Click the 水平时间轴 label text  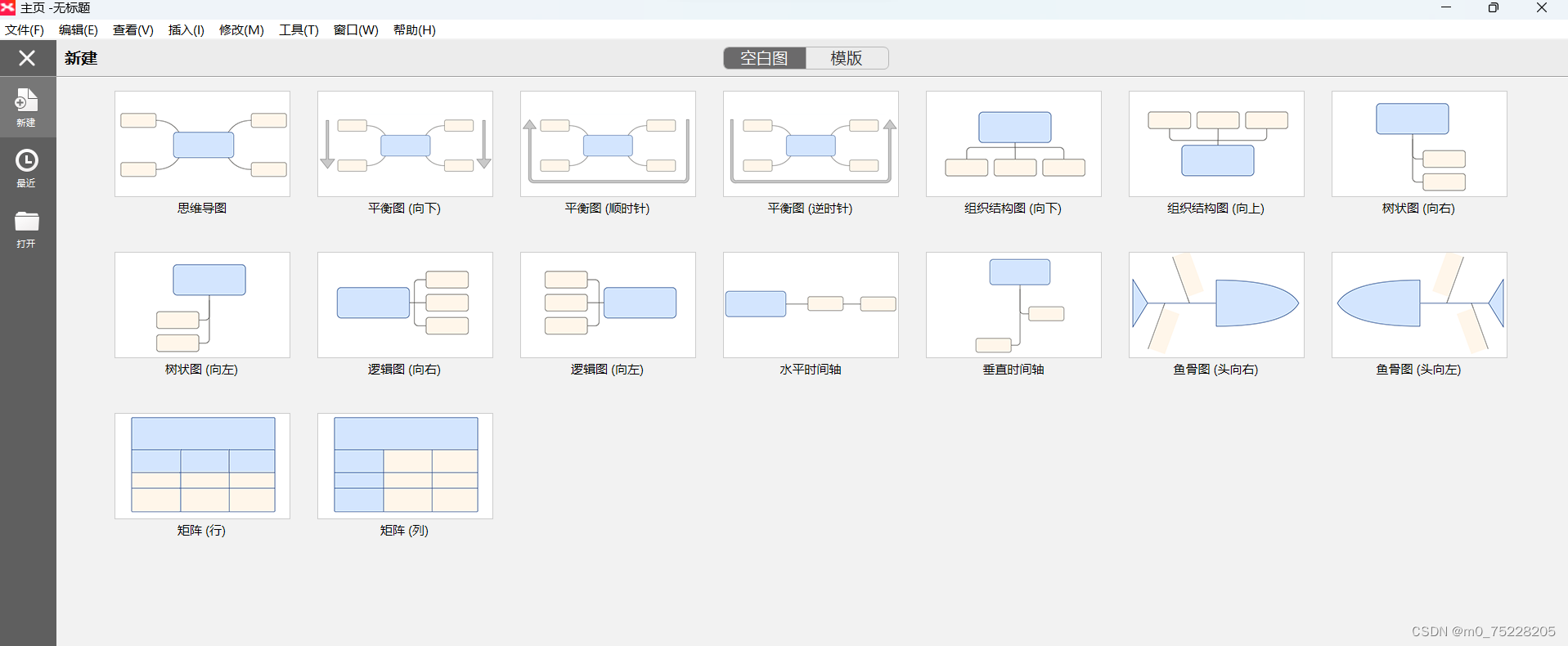pyautogui.click(x=811, y=370)
